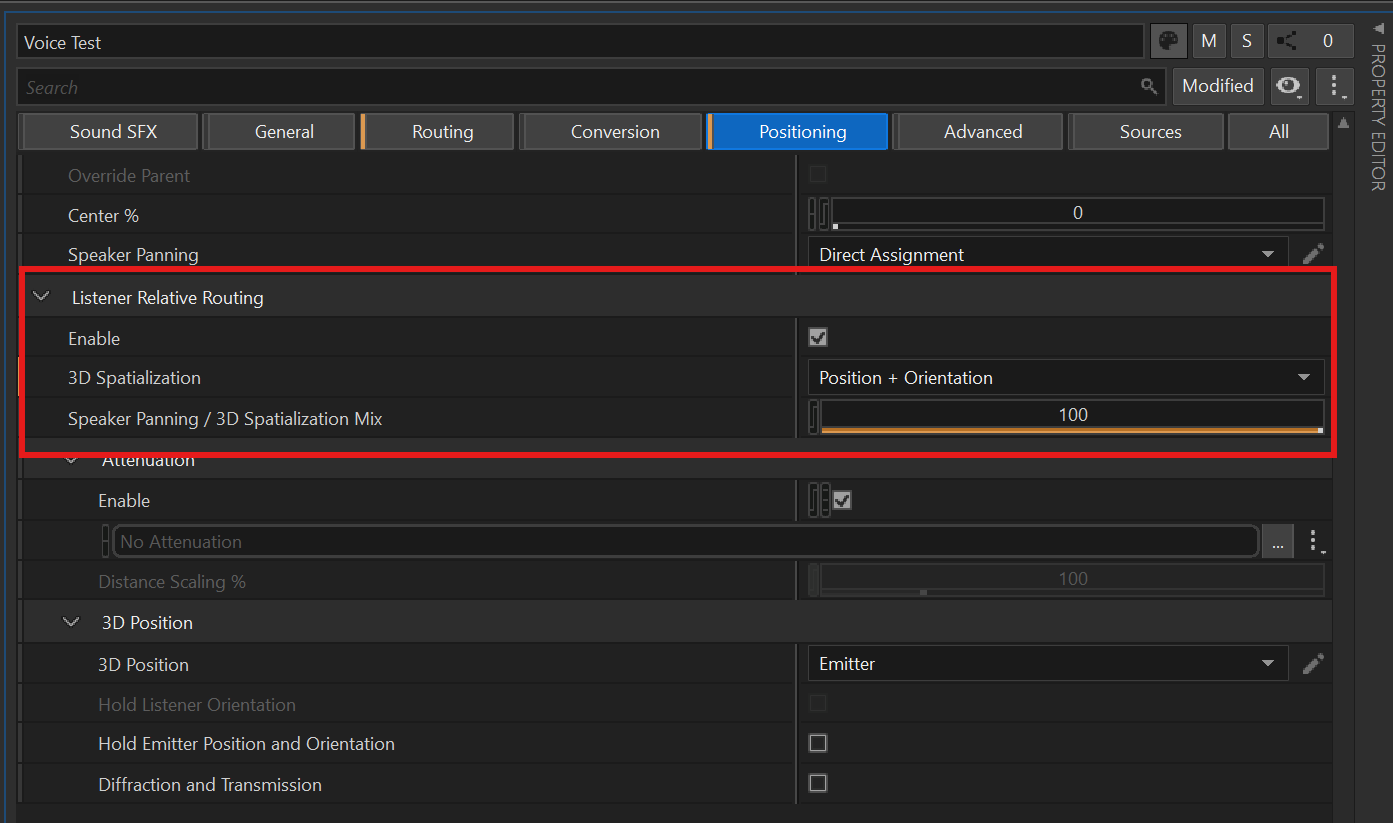Click the color palette icon
This screenshot has height=823, width=1393.
1167,41
